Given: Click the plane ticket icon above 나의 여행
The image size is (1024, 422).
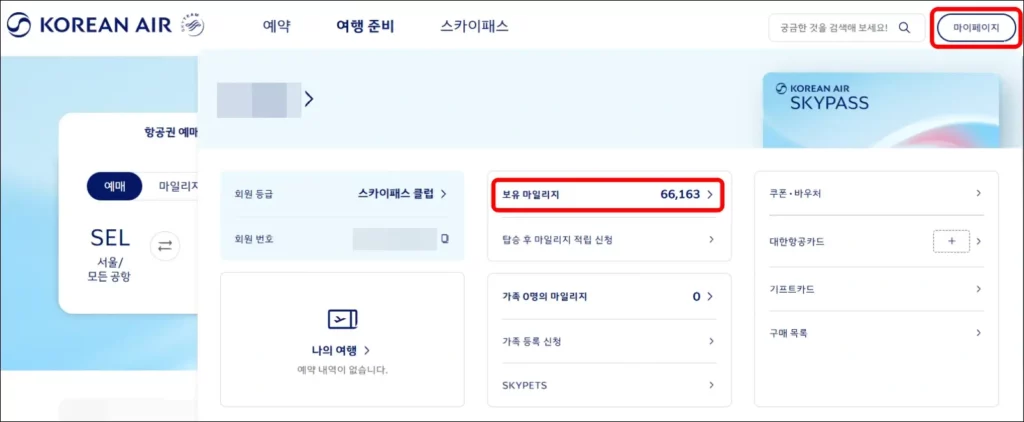Looking at the screenshot, I should pyautogui.click(x=342, y=319).
